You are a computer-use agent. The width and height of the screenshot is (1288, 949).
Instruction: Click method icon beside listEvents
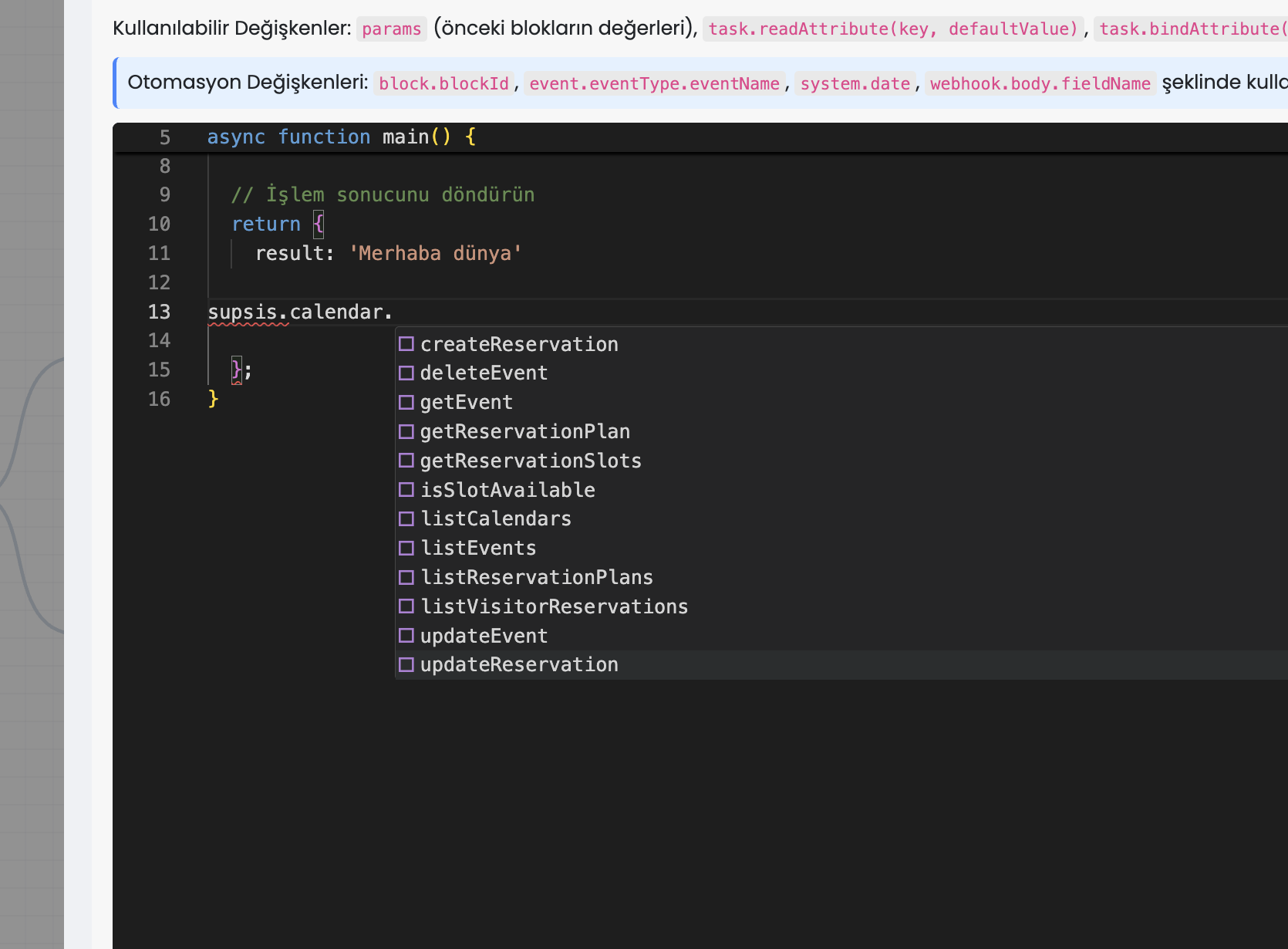pyautogui.click(x=406, y=549)
